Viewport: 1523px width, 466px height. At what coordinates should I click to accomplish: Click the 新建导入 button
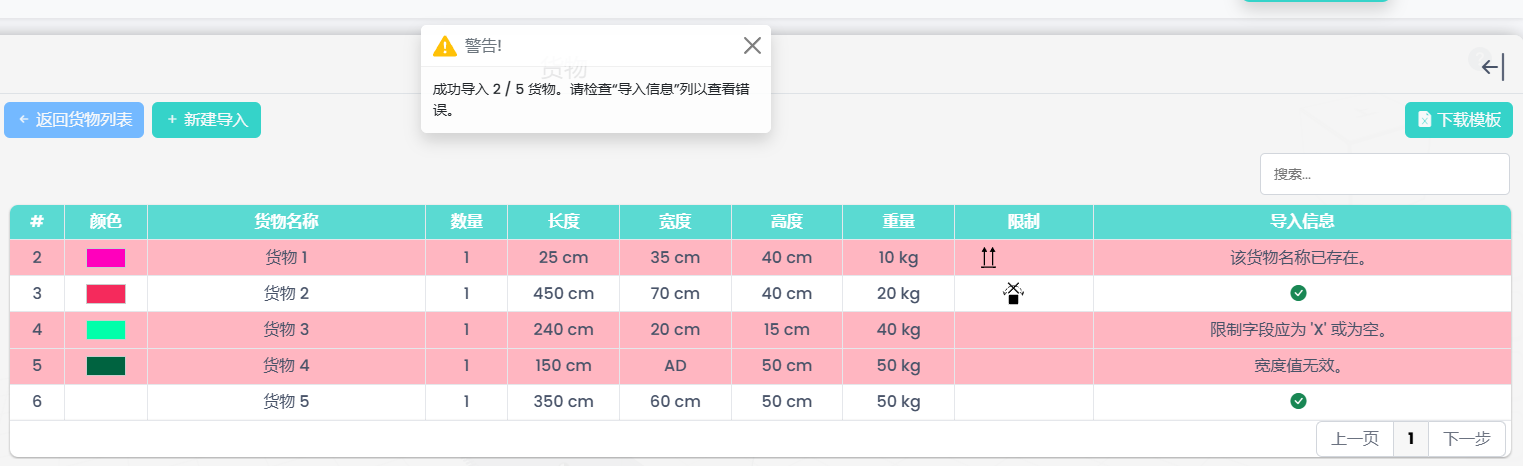pyautogui.click(x=206, y=120)
